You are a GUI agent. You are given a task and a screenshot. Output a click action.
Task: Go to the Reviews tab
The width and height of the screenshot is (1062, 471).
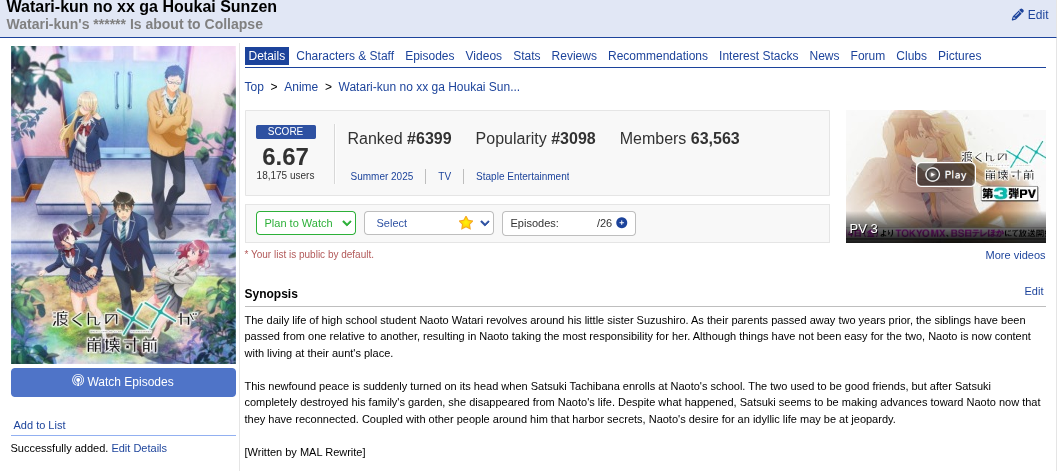click(x=574, y=56)
